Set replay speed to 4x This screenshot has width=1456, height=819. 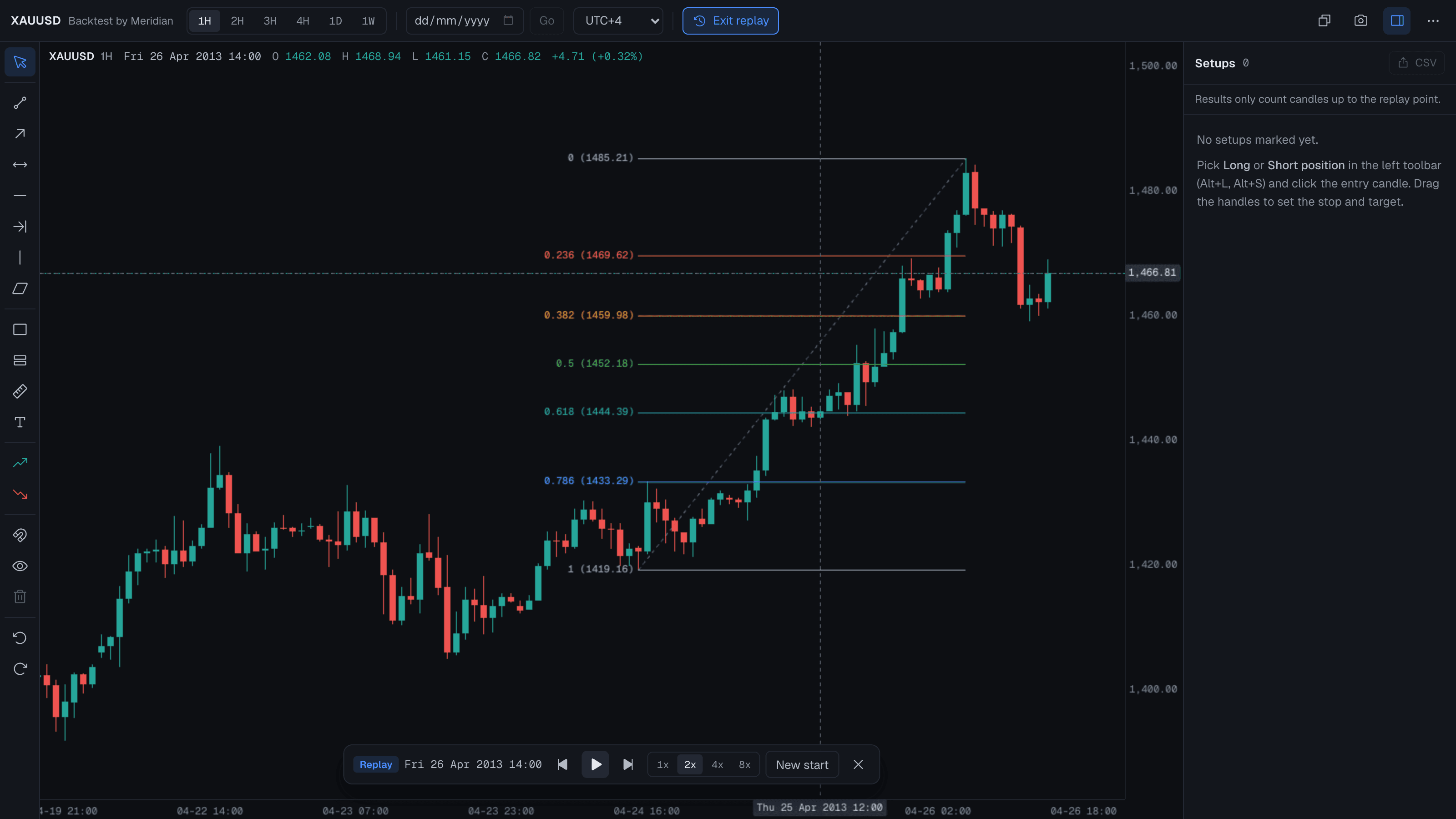coord(717,765)
